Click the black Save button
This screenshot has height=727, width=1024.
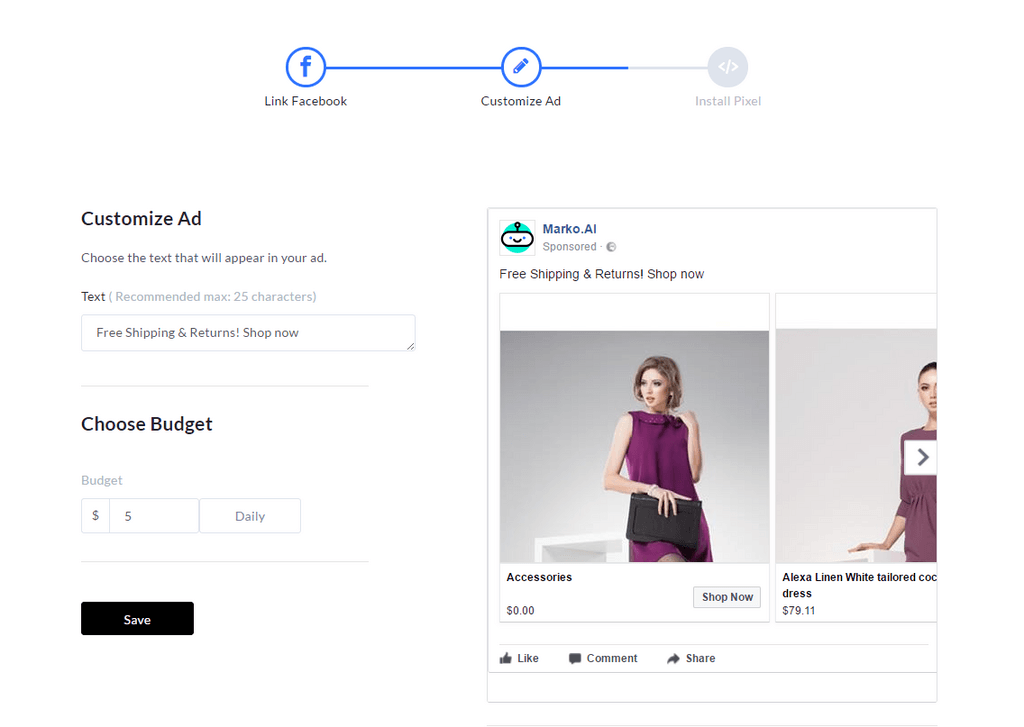point(137,619)
